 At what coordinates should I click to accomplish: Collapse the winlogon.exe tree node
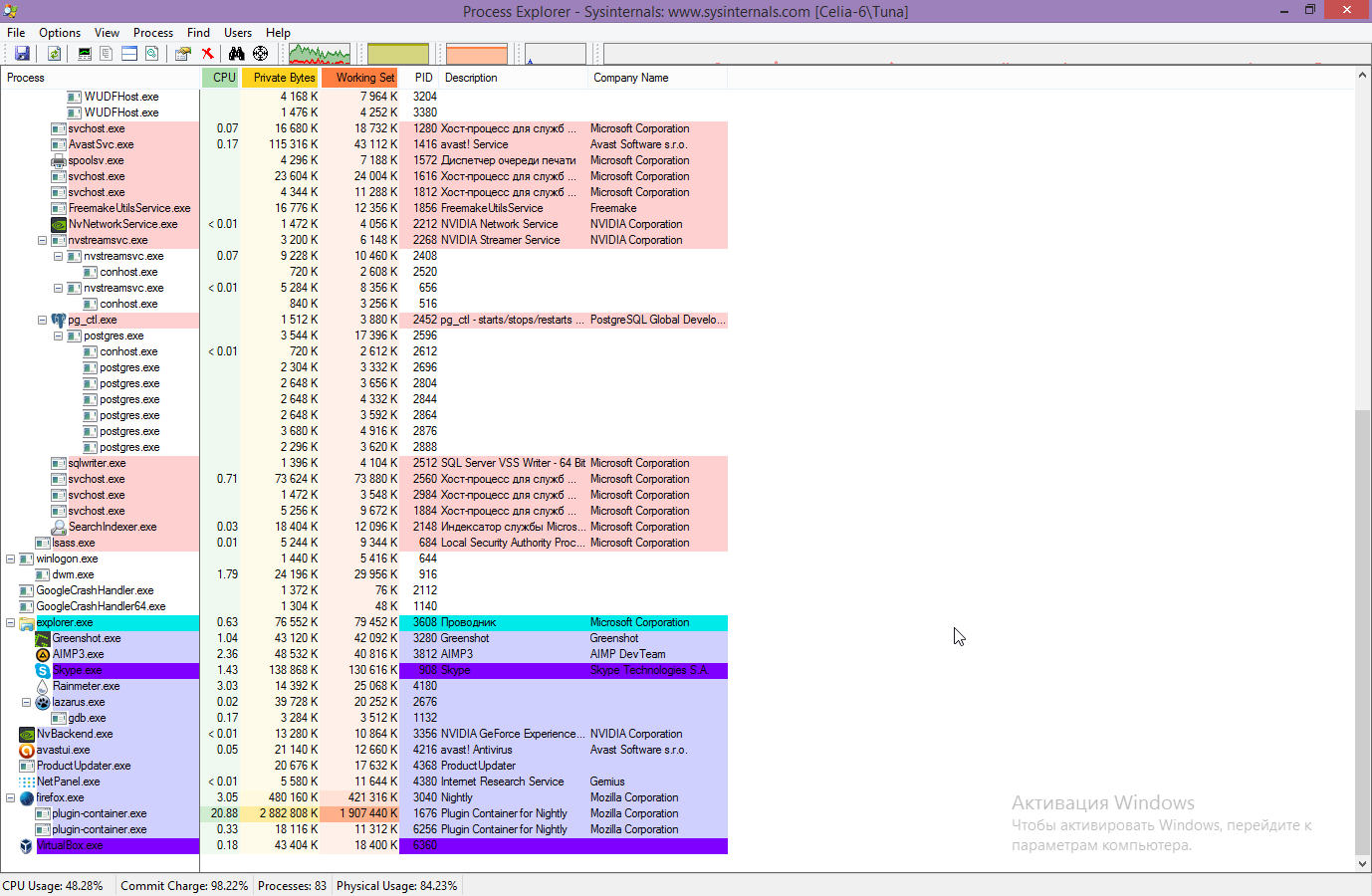point(10,559)
